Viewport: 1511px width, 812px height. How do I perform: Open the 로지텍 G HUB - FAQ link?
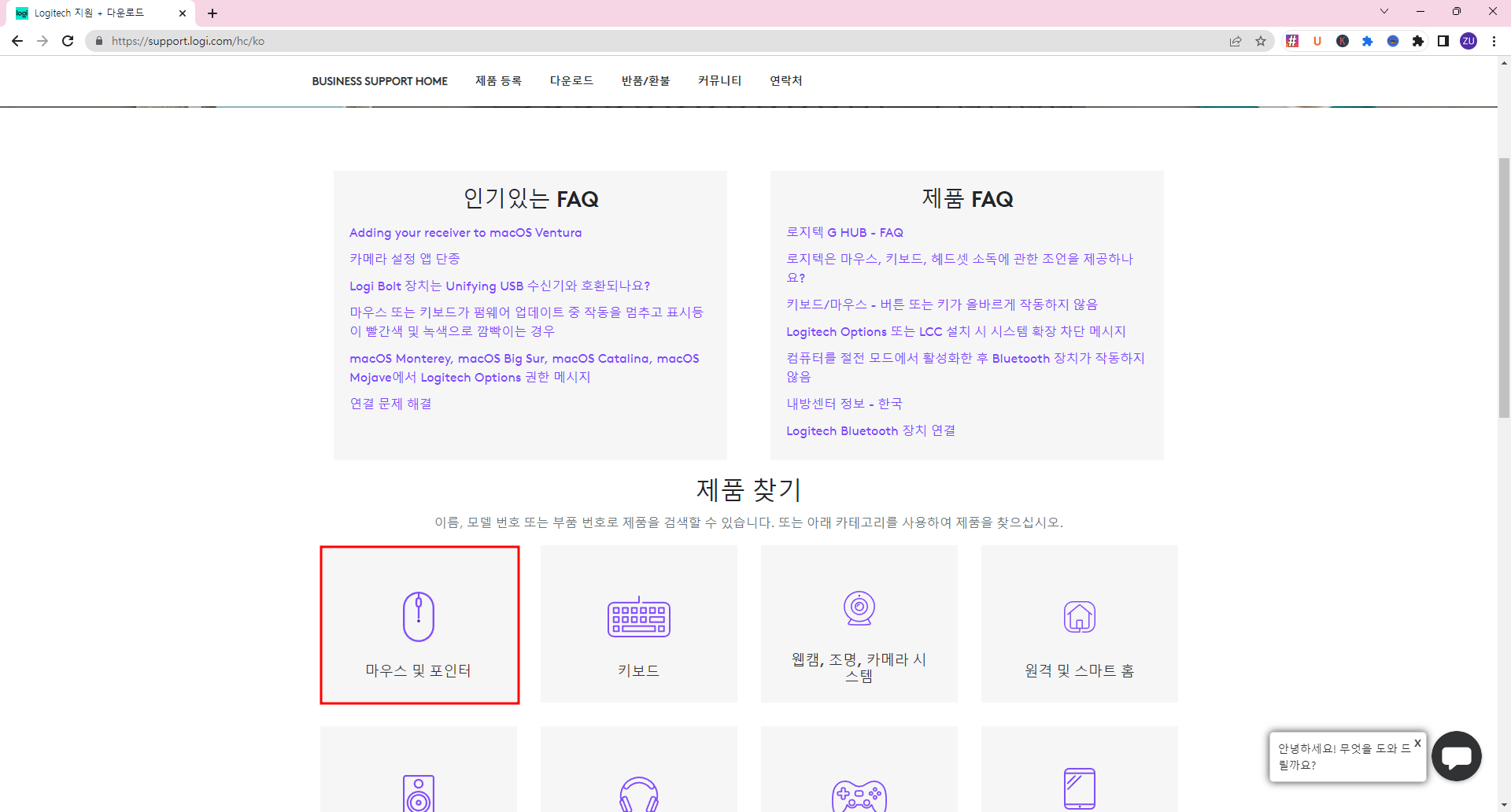tap(844, 233)
